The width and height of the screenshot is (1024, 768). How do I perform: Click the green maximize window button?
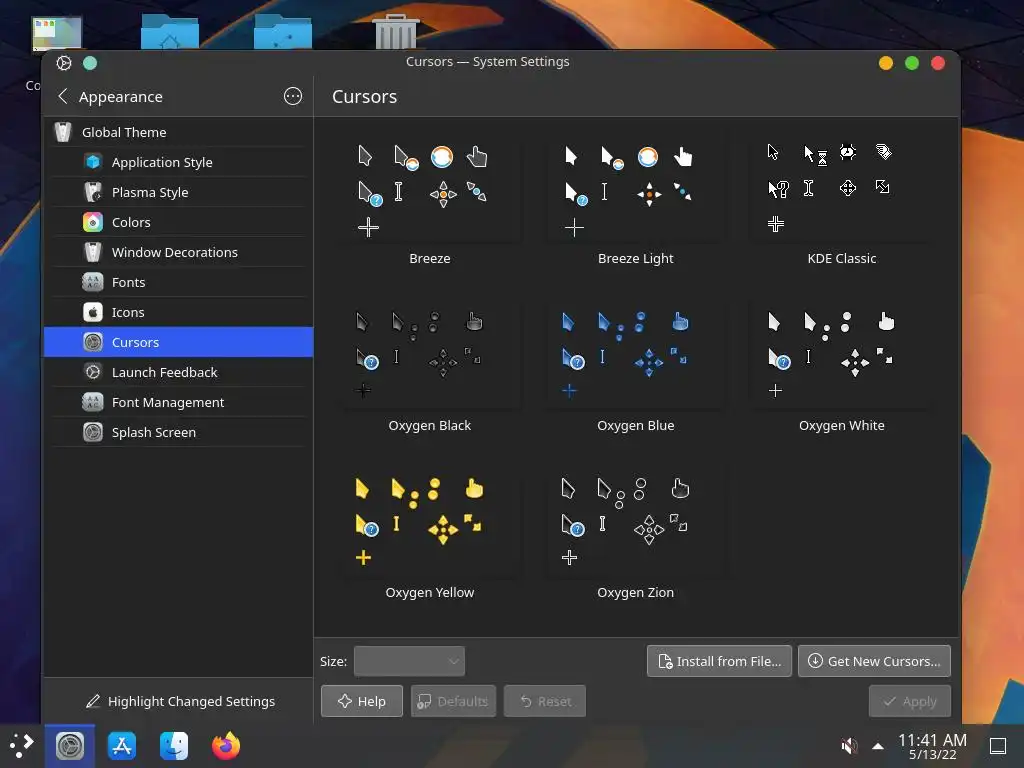[912, 63]
